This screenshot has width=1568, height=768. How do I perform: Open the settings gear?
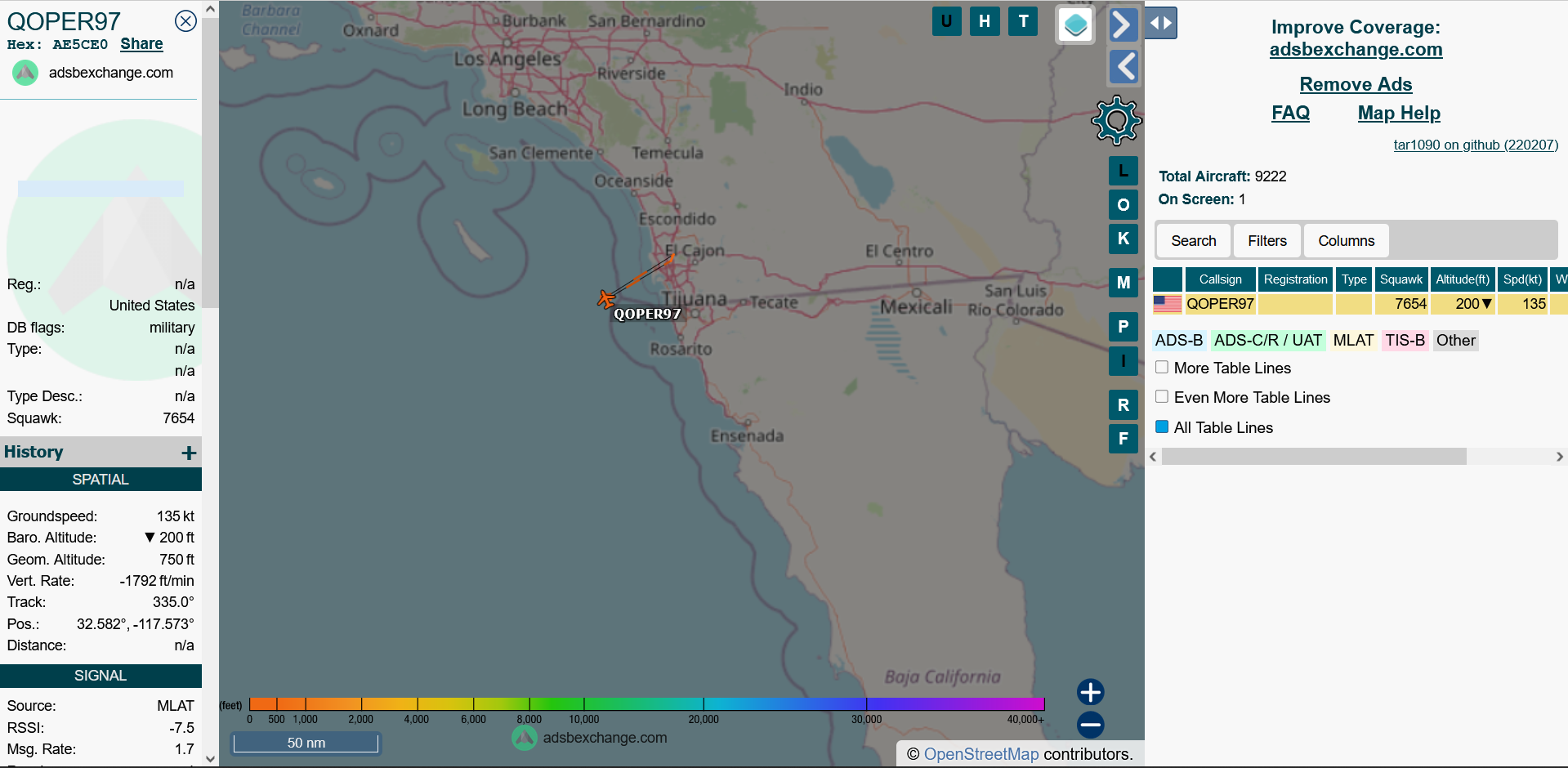pyautogui.click(x=1117, y=121)
